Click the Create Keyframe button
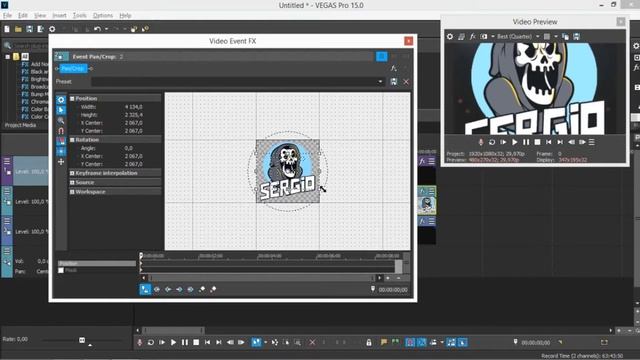Viewport: 640px width, 360px height. click(202, 289)
